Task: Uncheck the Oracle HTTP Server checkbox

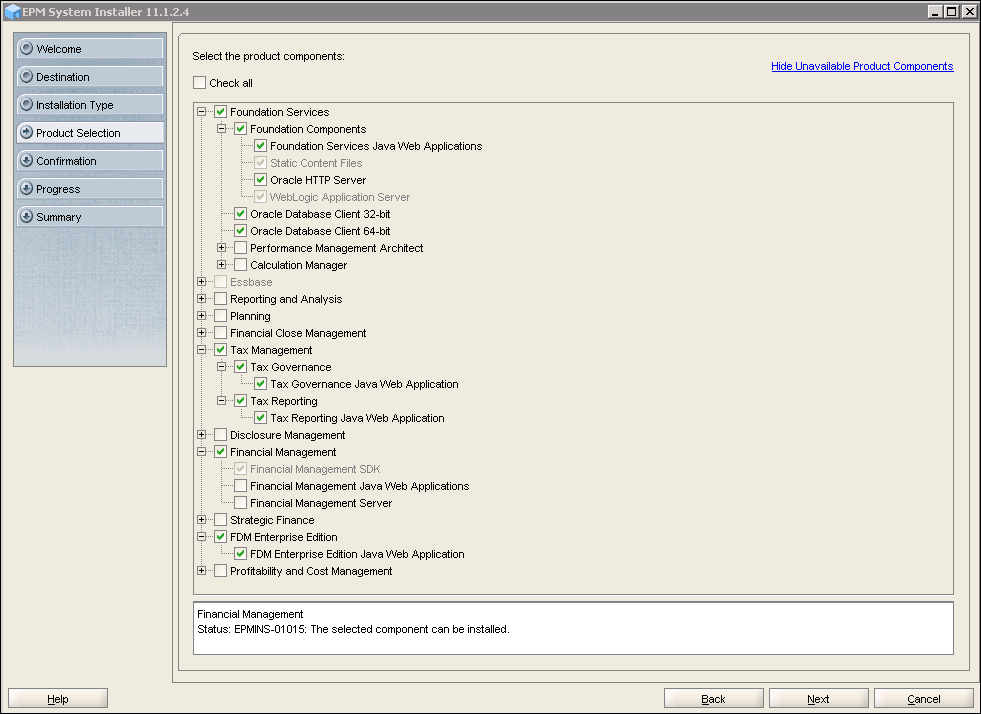Action: pyautogui.click(x=260, y=180)
